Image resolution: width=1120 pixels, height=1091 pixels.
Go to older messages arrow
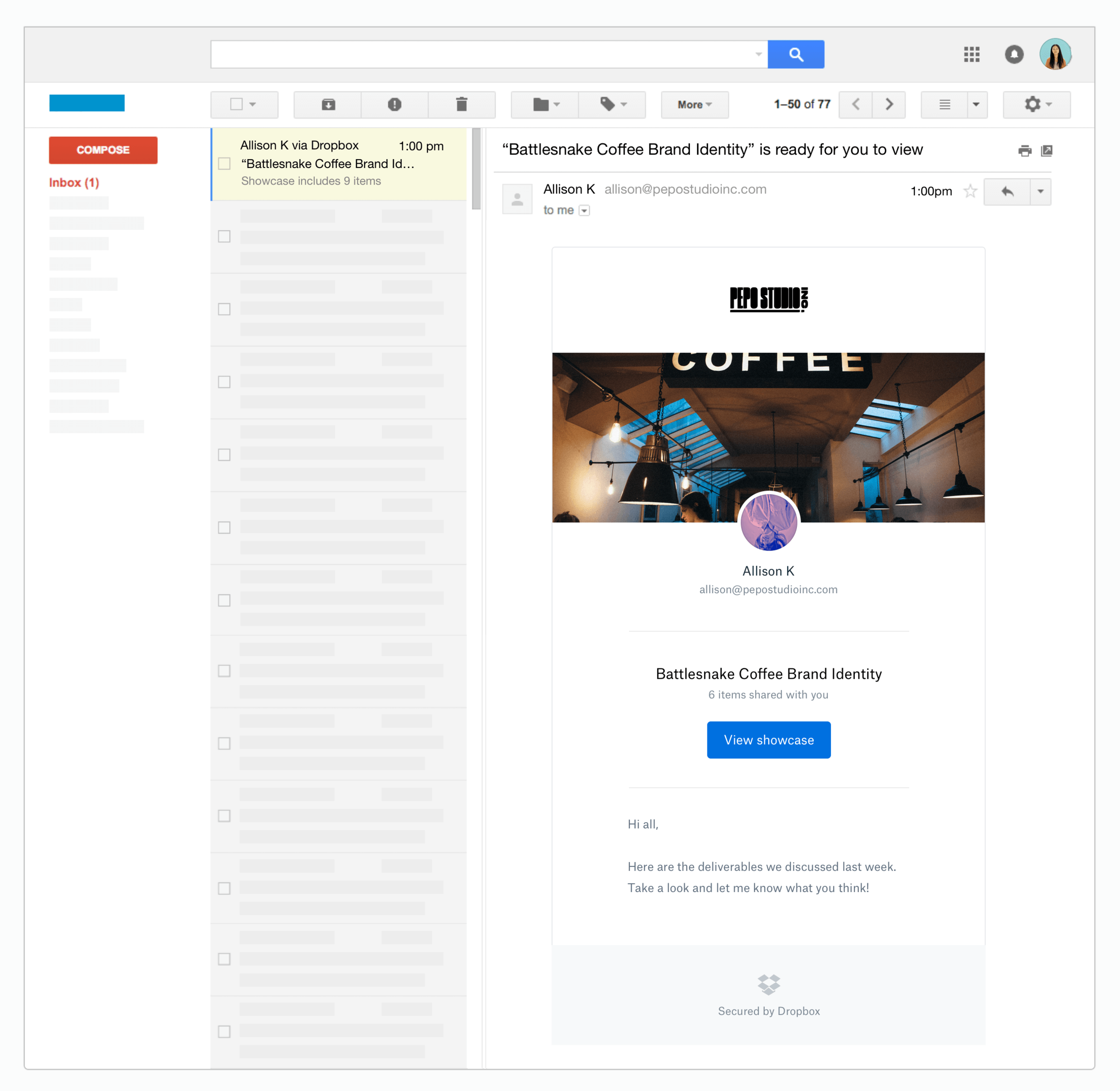pyautogui.click(x=888, y=104)
